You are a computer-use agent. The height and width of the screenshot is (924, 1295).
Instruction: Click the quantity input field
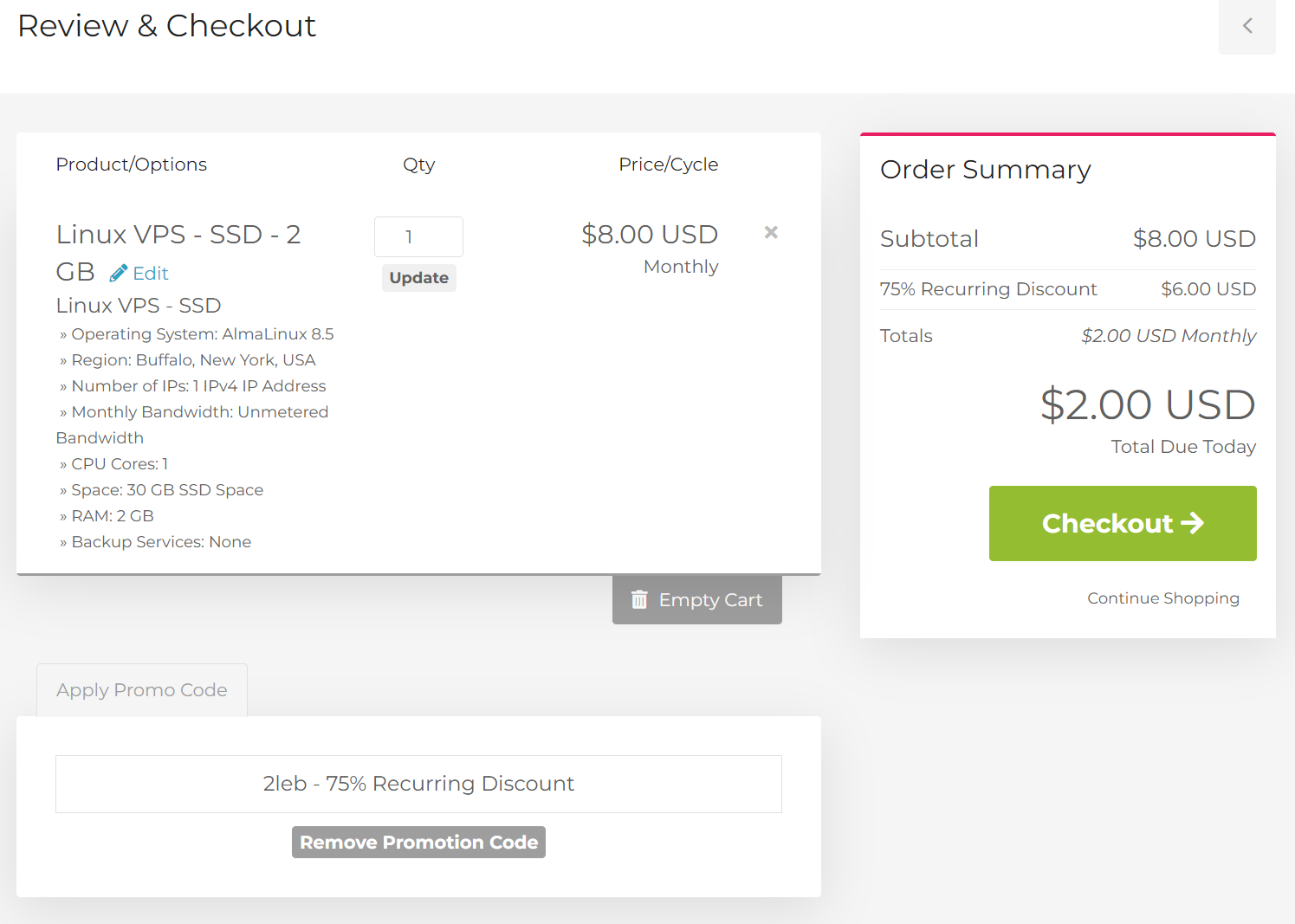[418, 236]
